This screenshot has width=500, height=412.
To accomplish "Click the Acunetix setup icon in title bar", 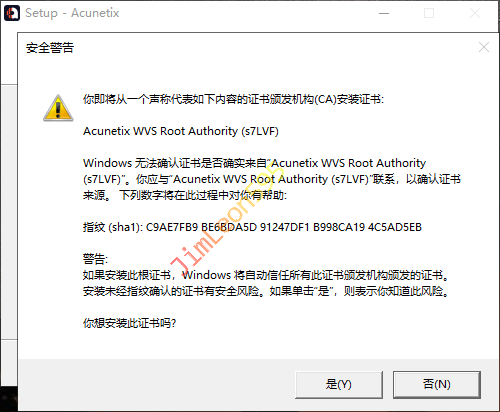I will coord(12,13).
